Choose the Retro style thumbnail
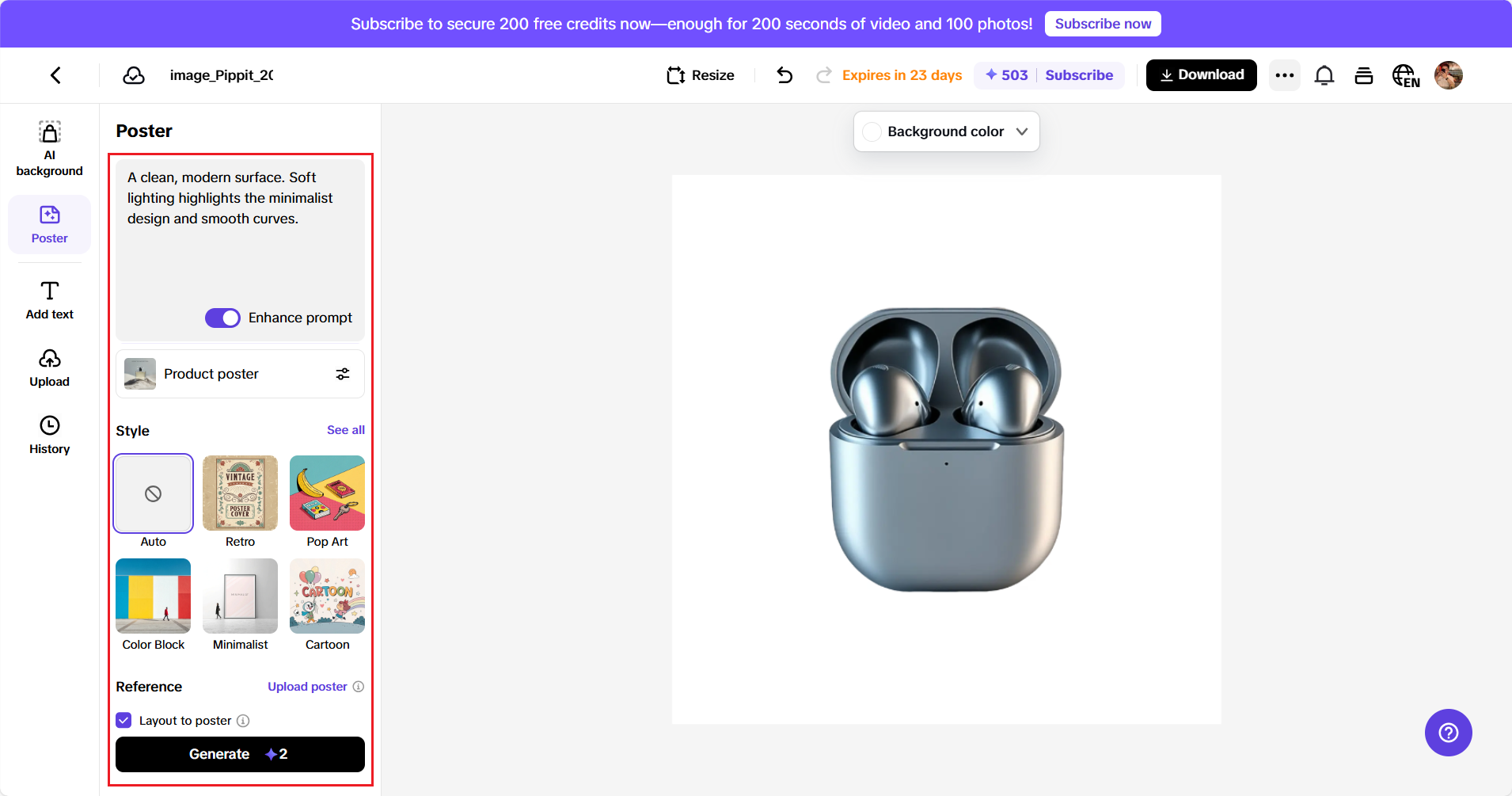 [240, 493]
